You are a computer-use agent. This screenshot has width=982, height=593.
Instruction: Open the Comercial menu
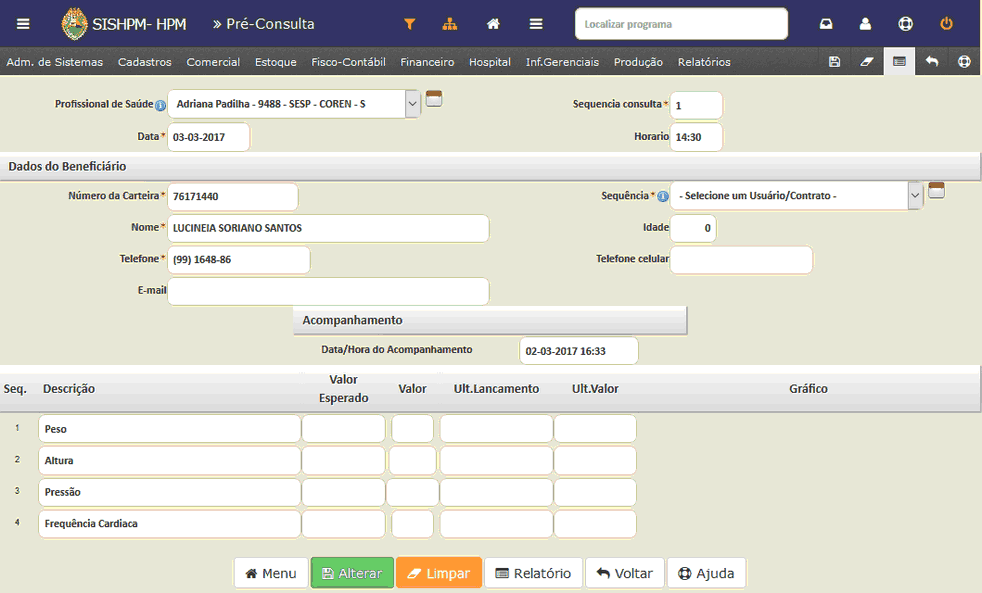coord(213,62)
